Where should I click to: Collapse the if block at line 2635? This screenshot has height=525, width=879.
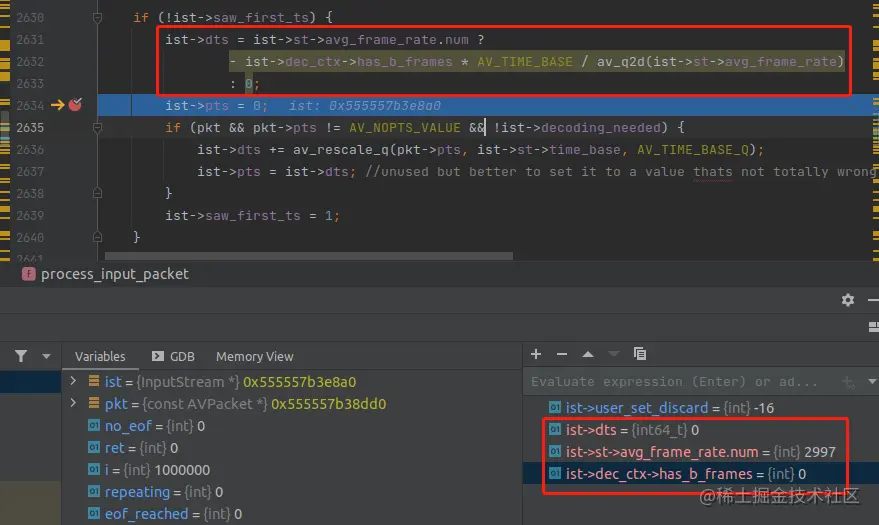(97, 128)
